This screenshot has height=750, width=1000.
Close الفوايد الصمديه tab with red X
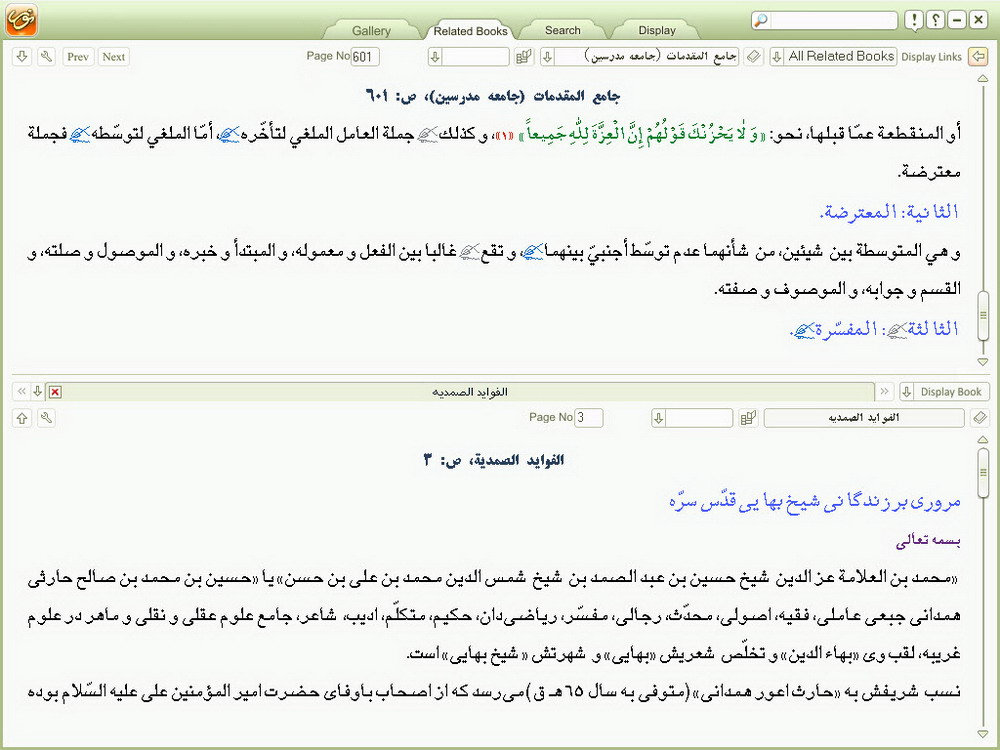click(55, 392)
